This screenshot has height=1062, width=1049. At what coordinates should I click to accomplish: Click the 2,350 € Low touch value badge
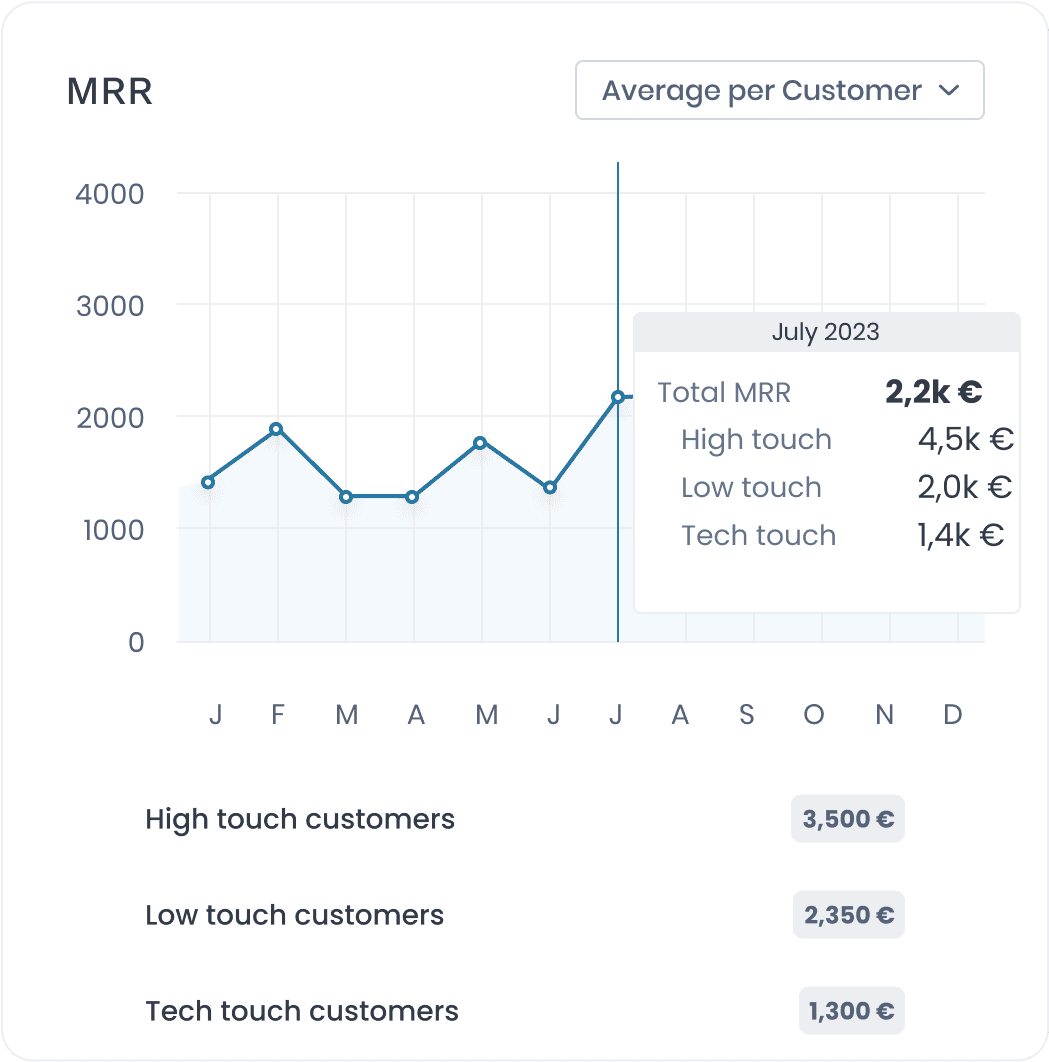(x=848, y=914)
